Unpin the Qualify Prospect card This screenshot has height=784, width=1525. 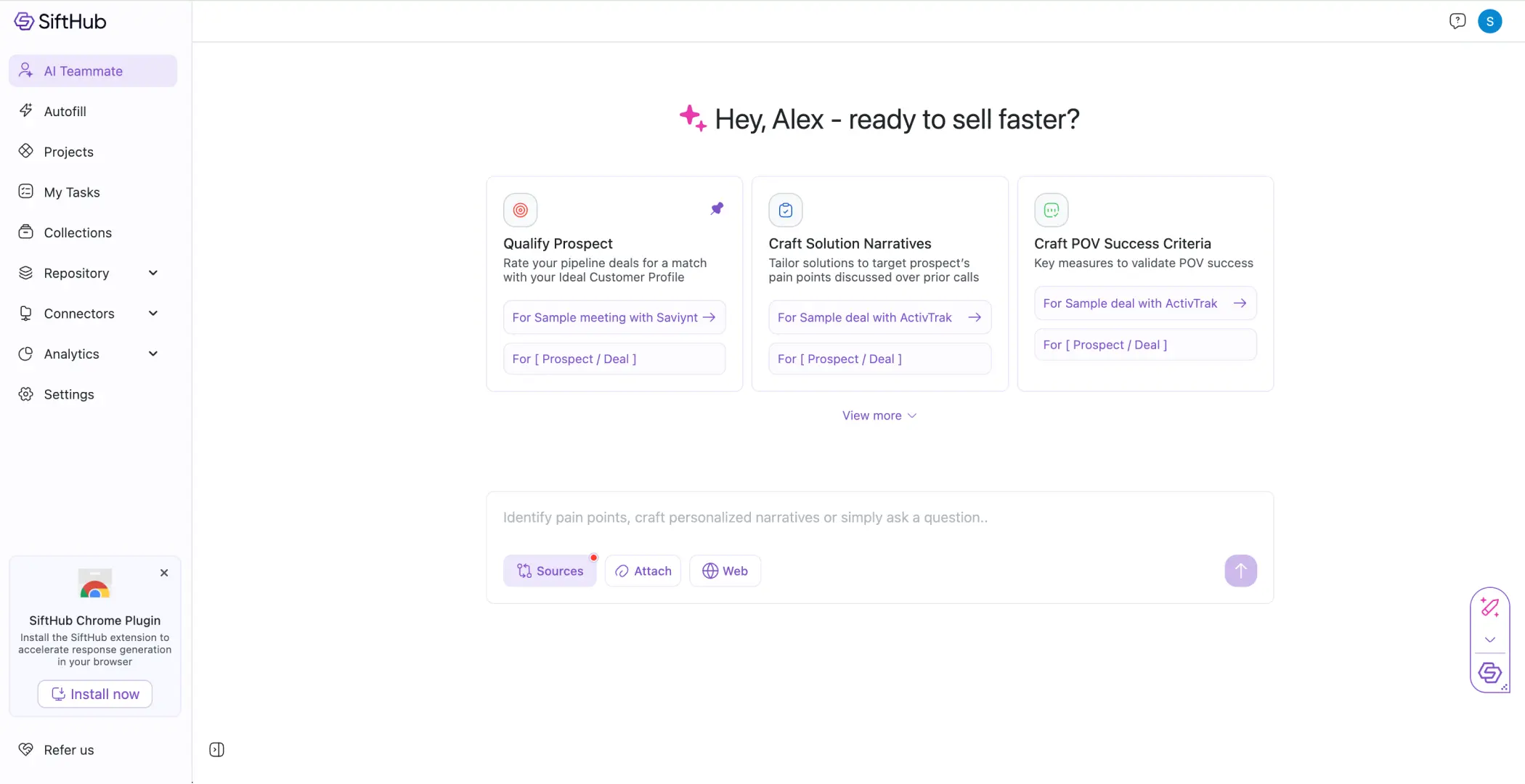click(x=717, y=209)
